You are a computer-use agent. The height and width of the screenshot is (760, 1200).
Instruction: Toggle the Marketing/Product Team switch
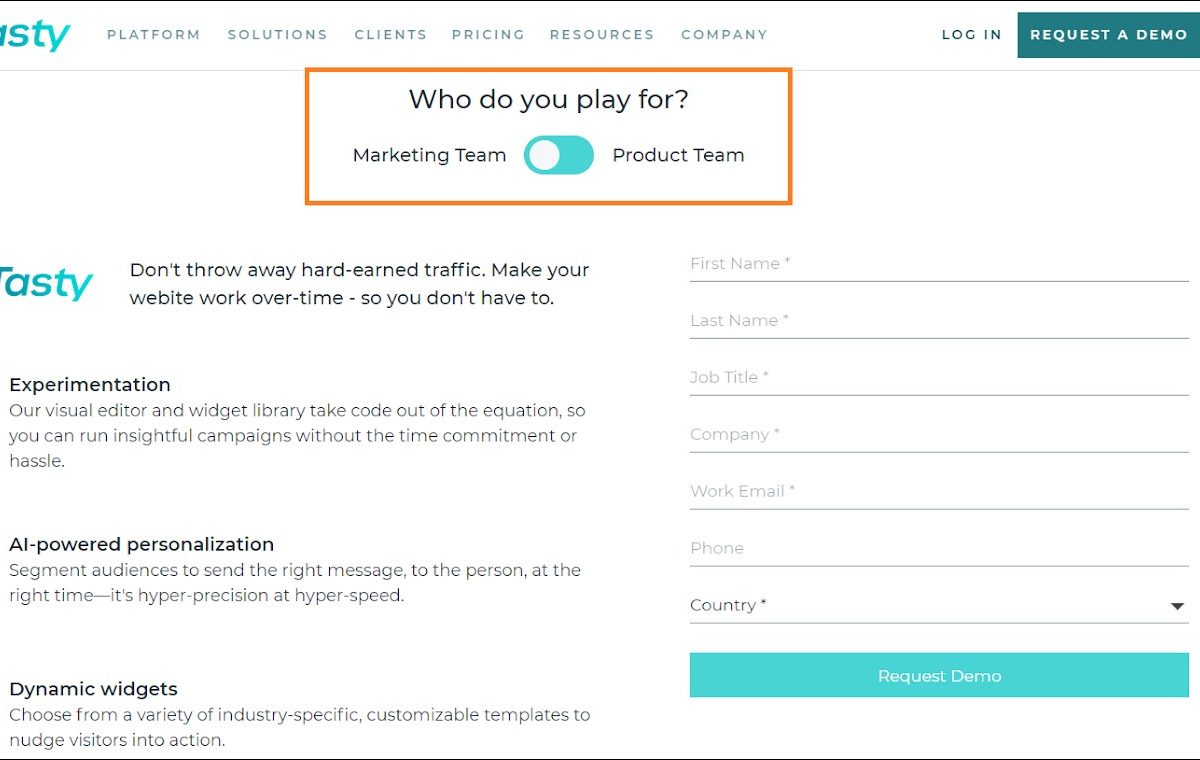pos(558,155)
